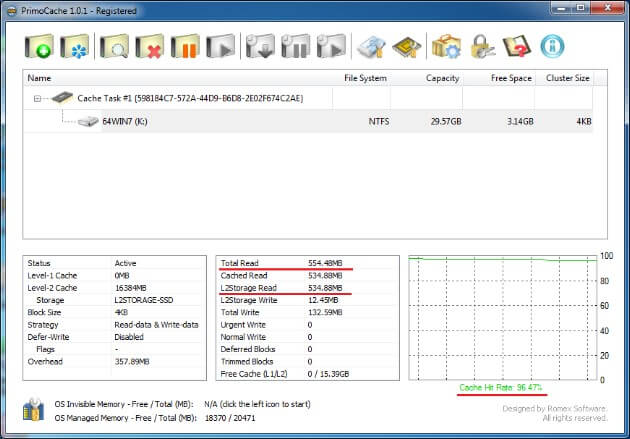Click the blue snowflake cache task icon
This screenshot has width=630, height=439.
(x=74, y=46)
